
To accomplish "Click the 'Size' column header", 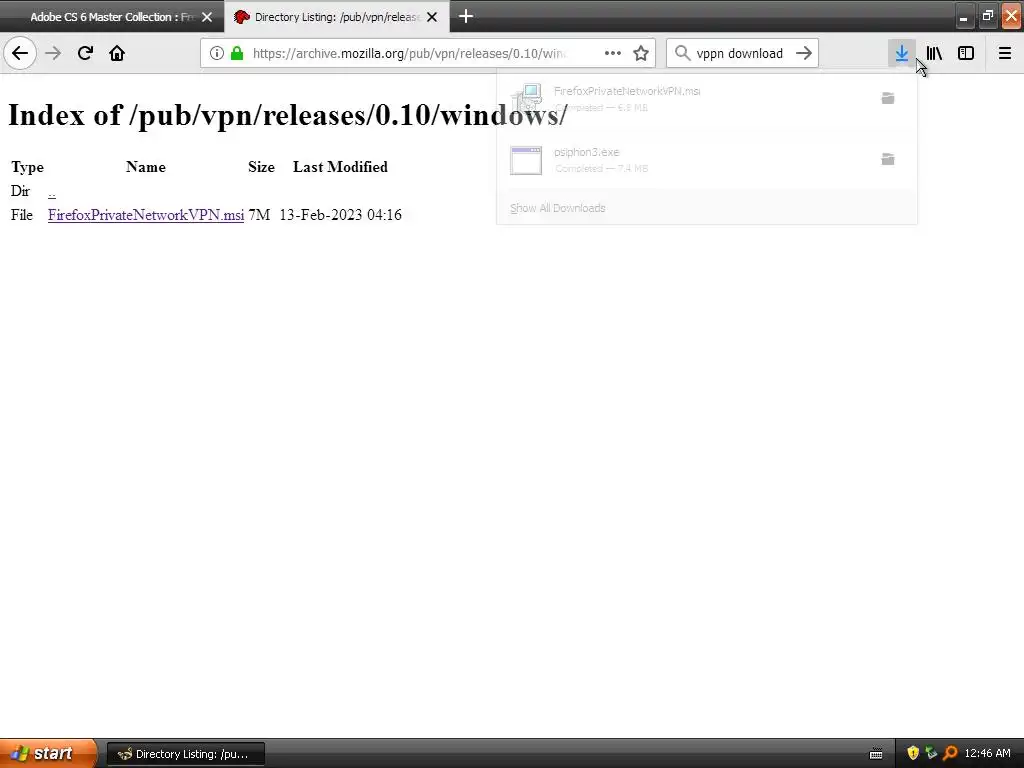I will pos(261,167).
